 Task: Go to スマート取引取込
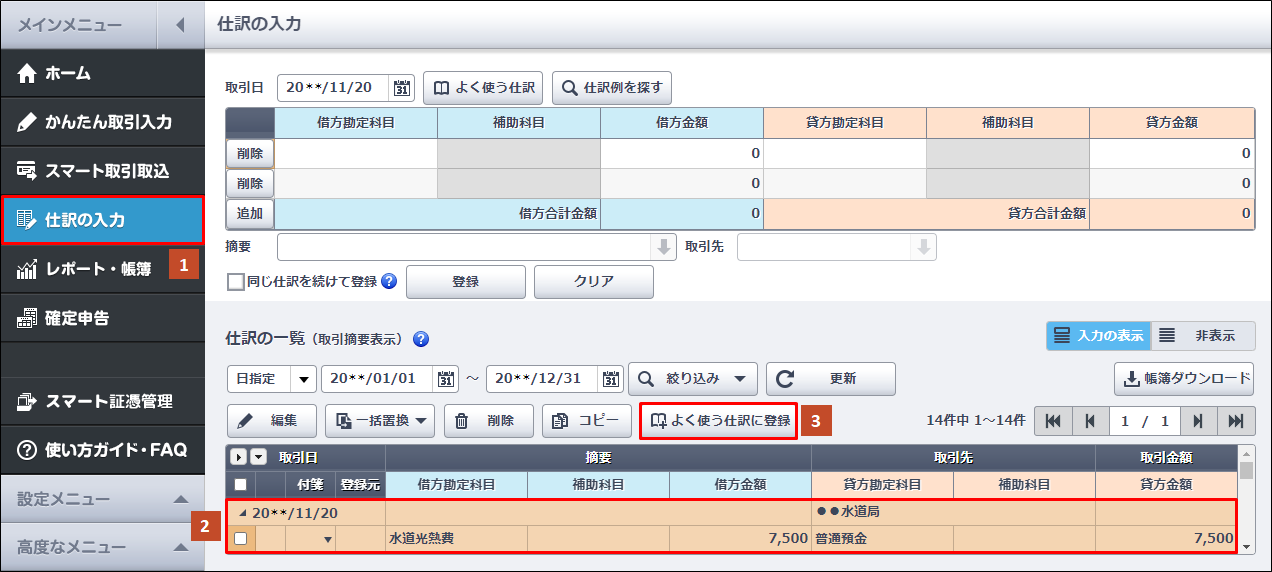(102, 171)
